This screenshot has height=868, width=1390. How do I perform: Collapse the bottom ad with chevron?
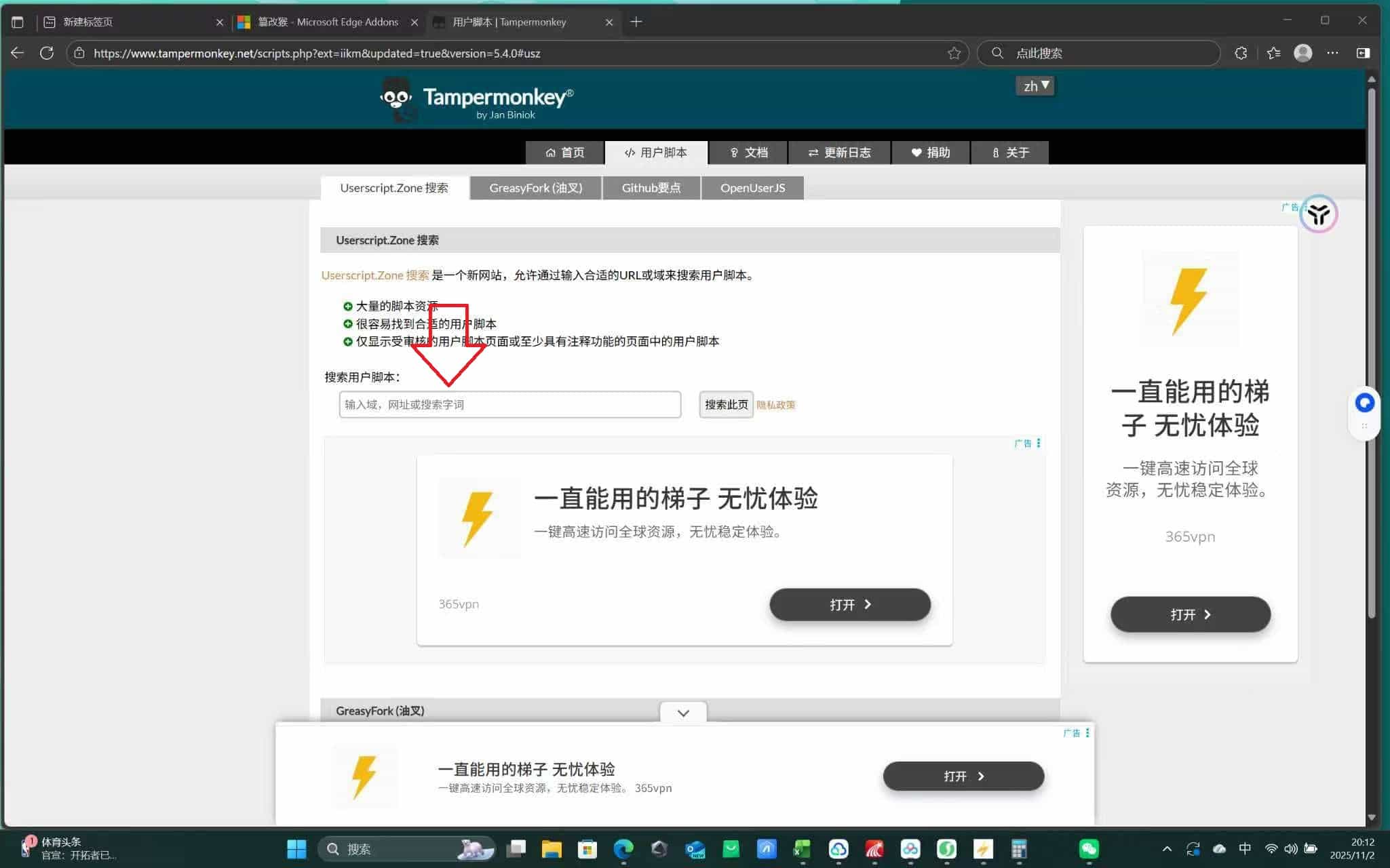point(683,713)
